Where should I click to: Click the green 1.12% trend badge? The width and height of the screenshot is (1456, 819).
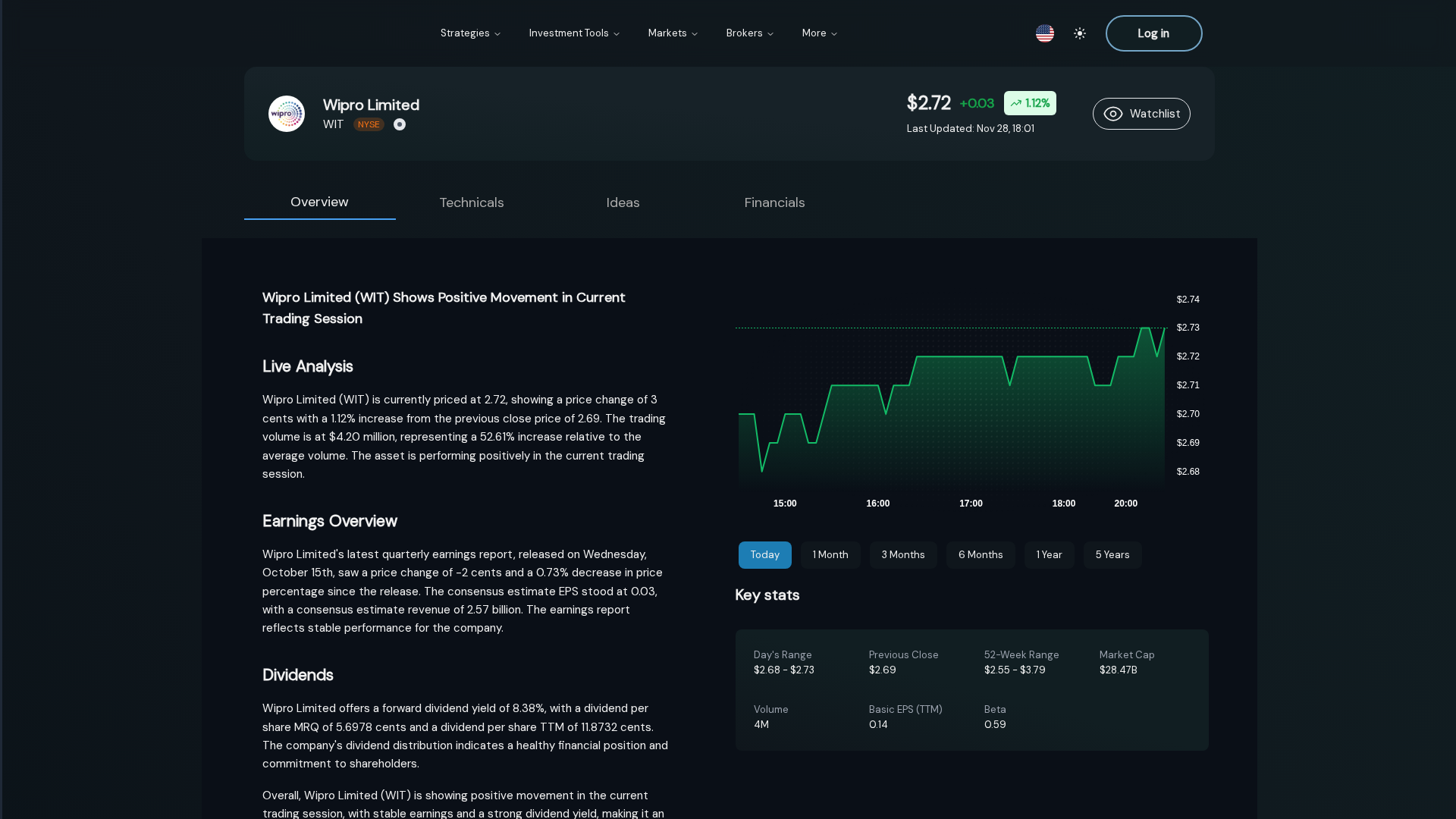(x=1030, y=103)
